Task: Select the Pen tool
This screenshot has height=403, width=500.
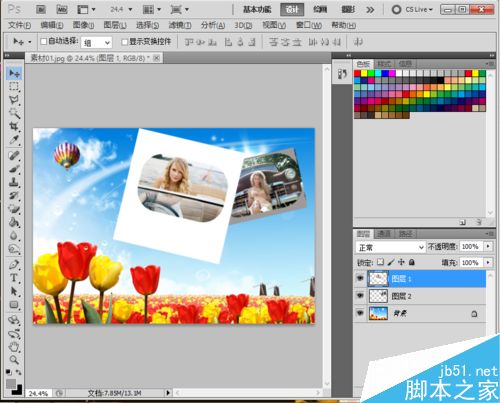Action: pyautogui.click(x=14, y=265)
